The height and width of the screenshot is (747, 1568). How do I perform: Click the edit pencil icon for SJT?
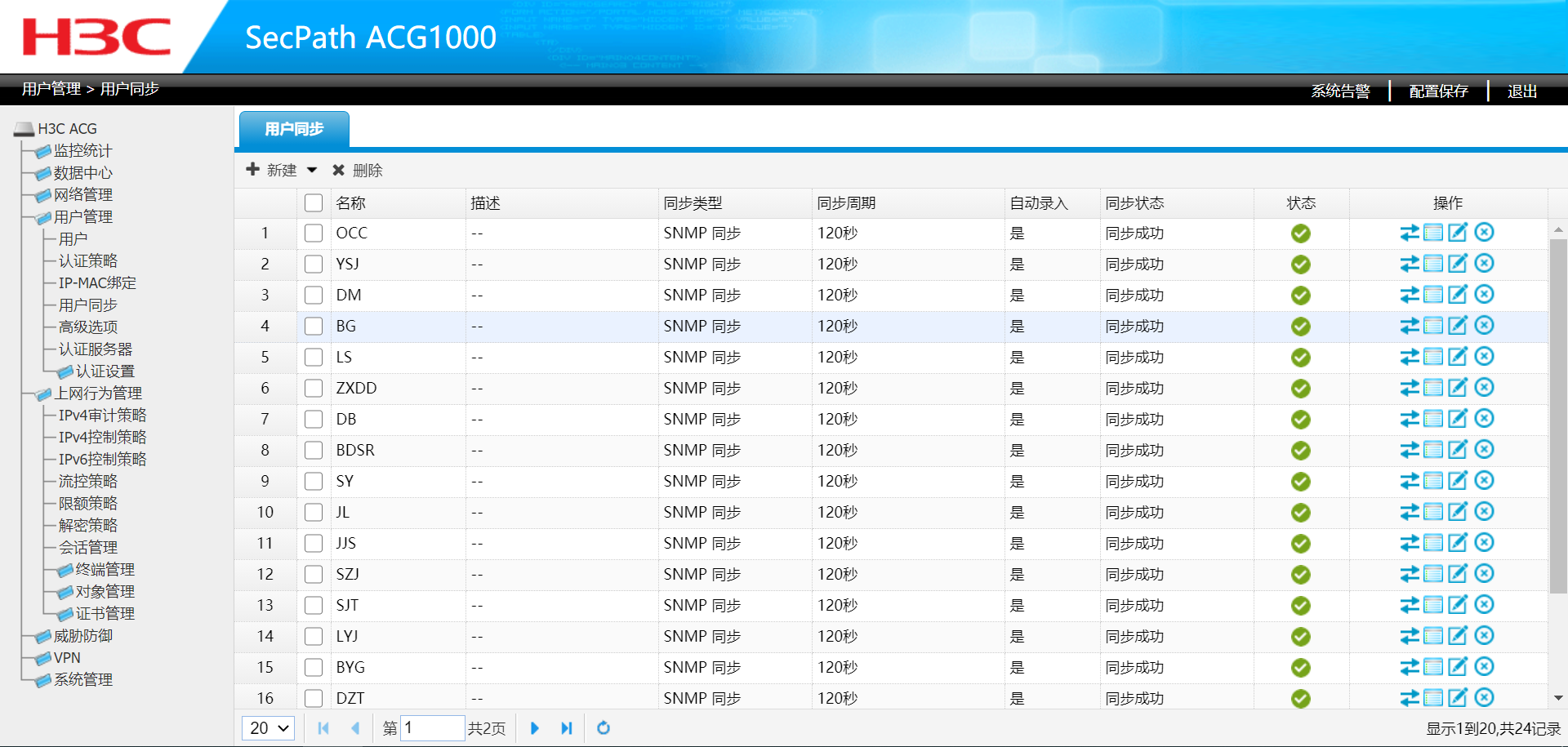point(1458,605)
